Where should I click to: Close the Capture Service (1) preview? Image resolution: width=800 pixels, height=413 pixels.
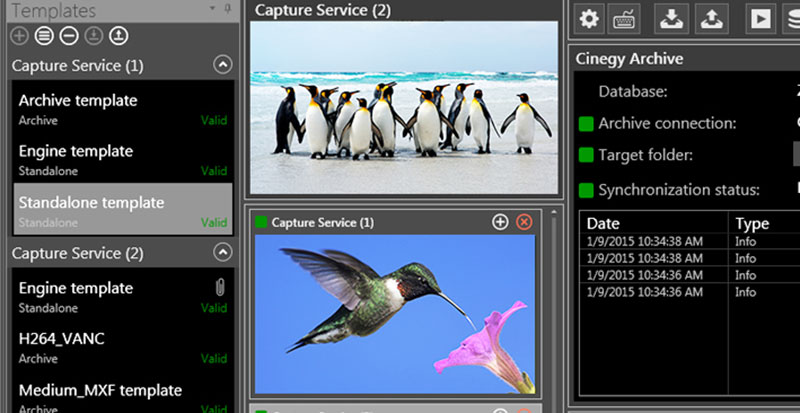[x=524, y=222]
